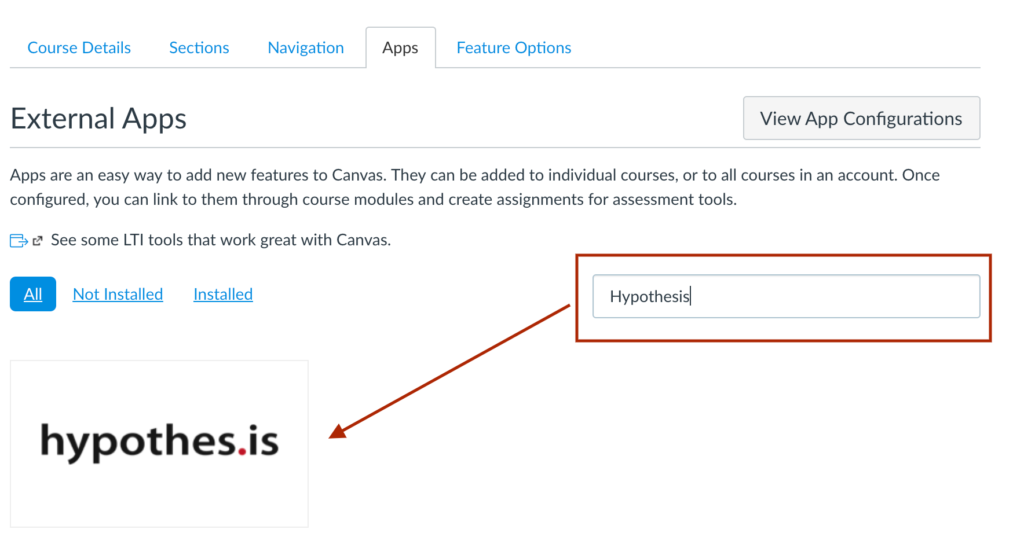The image size is (1024, 559).
Task: Click the Apps description paragraph text
Action: (x=475, y=187)
